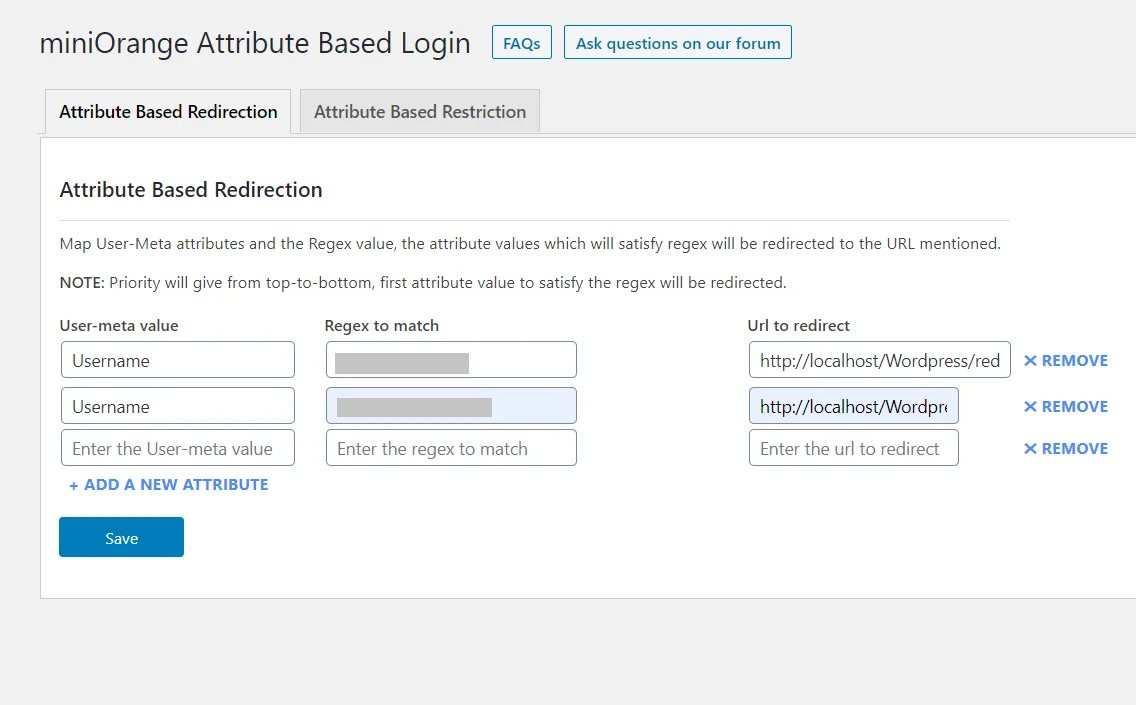This screenshot has width=1136, height=705.
Task: Remove the first attribute row
Action: [x=1066, y=361]
